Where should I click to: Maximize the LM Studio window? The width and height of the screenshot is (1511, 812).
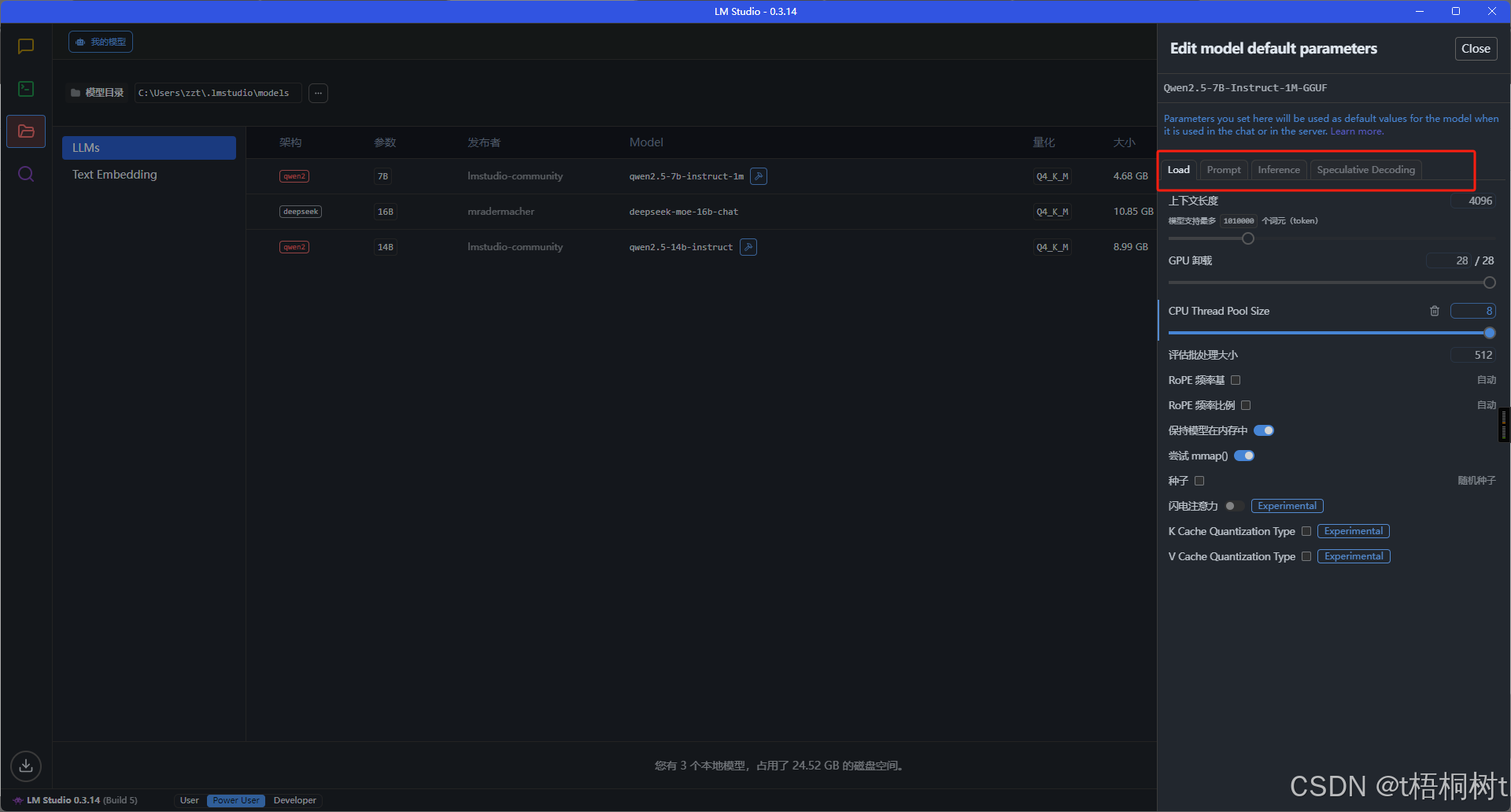[1456, 11]
